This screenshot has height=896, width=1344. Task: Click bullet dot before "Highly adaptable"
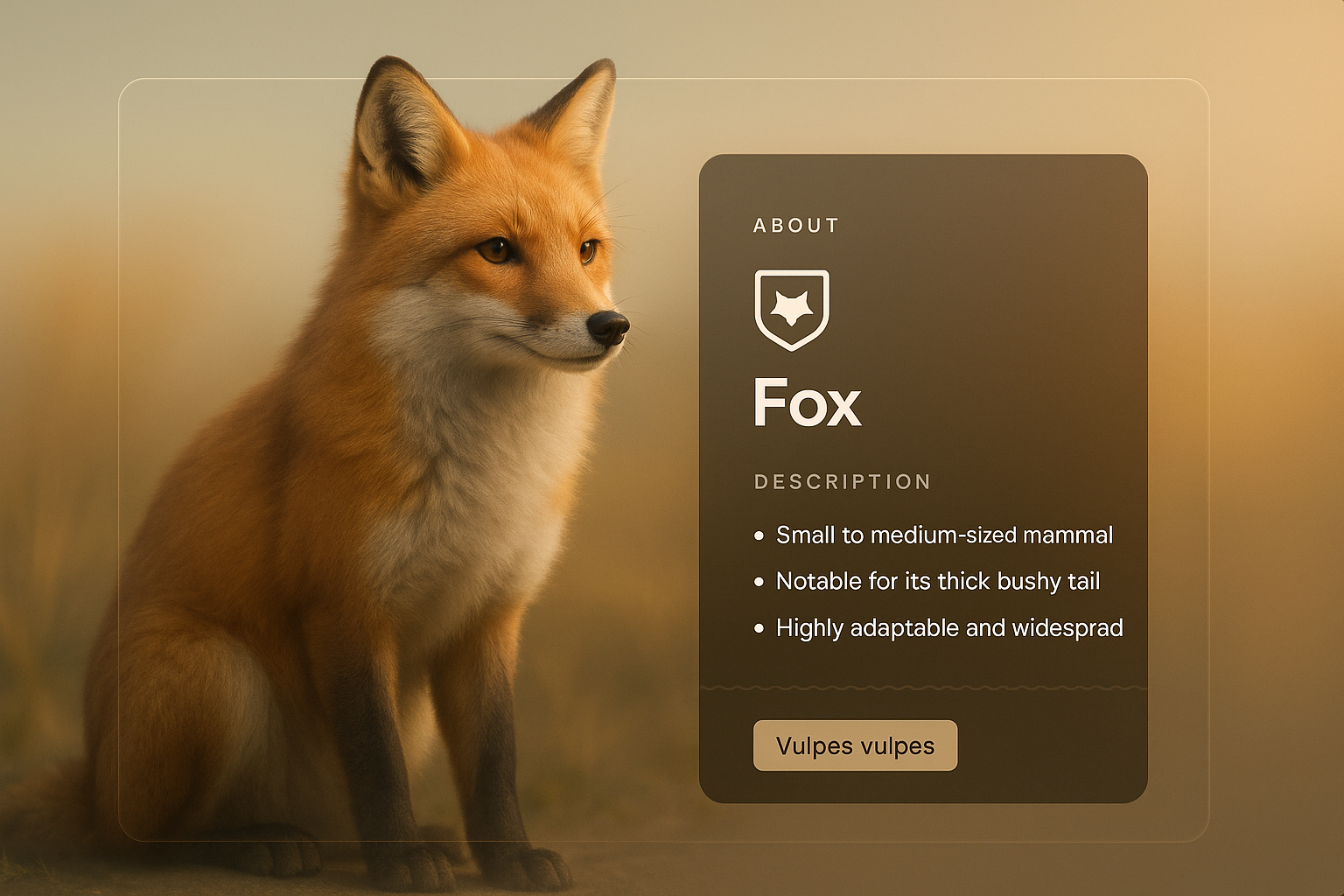click(759, 628)
